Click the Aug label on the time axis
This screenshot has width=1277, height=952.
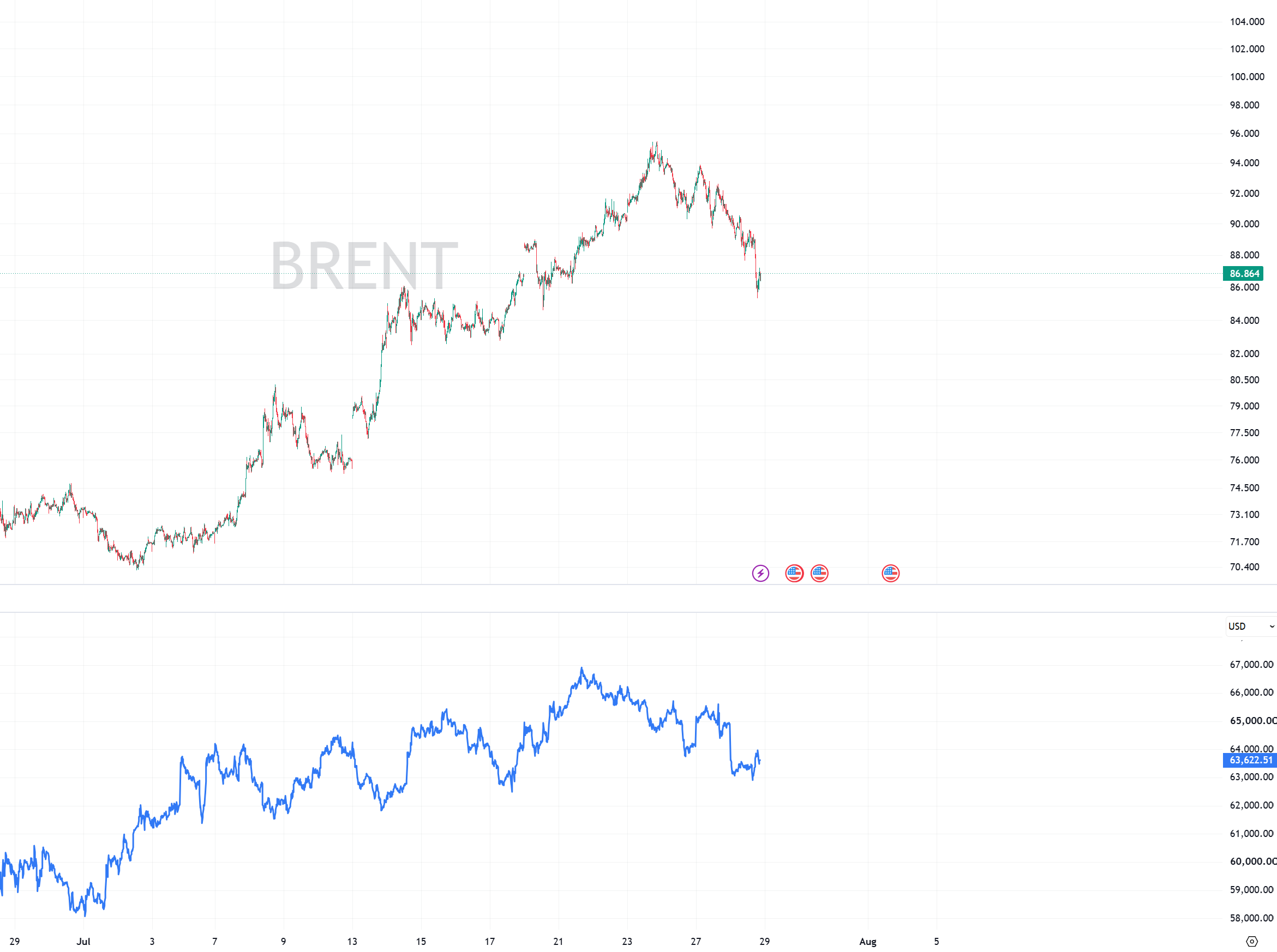[868, 942]
